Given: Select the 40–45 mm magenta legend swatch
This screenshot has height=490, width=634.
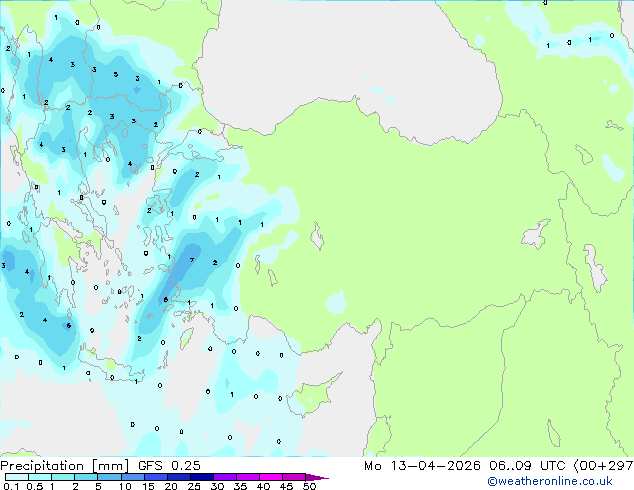Looking at the screenshot, I should click(271, 477).
